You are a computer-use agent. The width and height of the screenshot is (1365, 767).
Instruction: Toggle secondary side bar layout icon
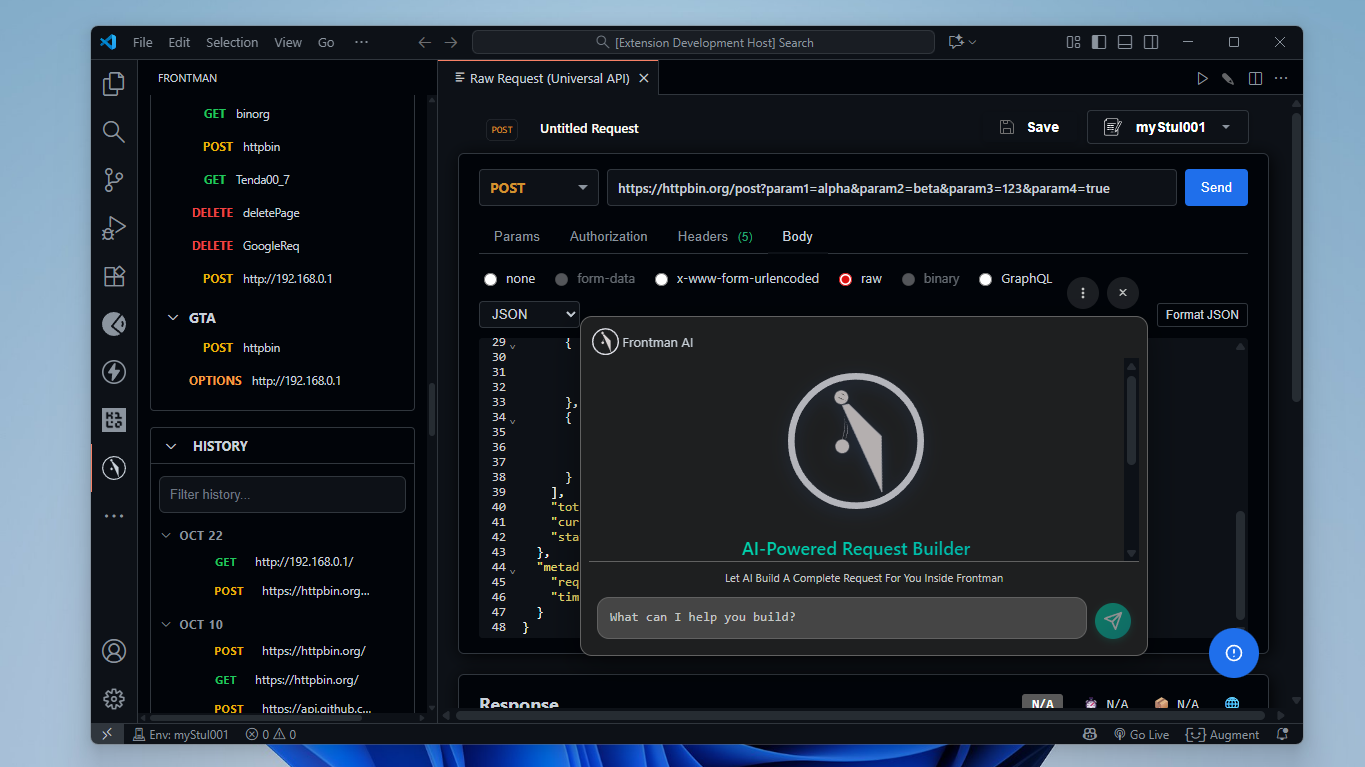(x=1151, y=42)
